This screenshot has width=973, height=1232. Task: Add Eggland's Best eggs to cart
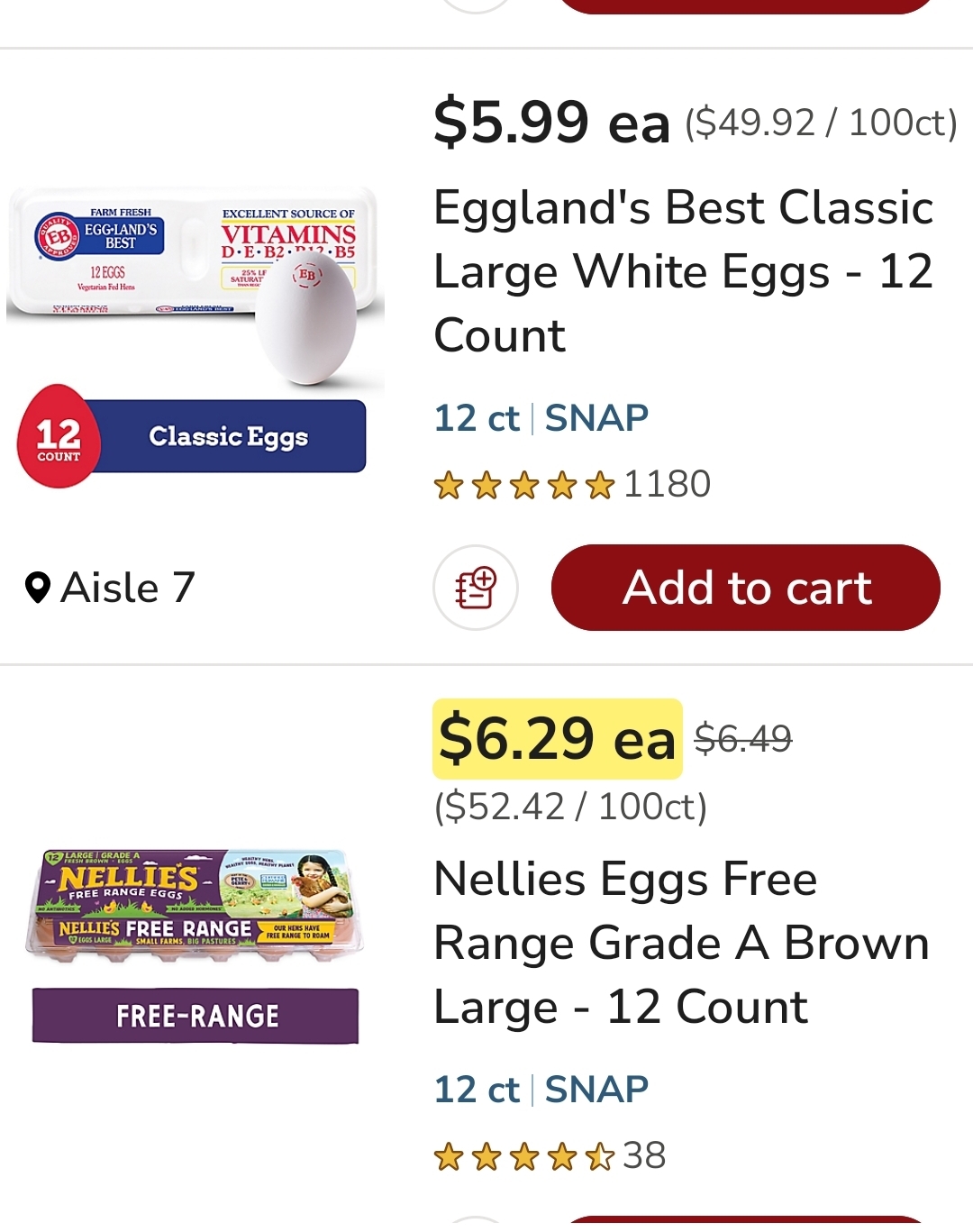(x=745, y=588)
